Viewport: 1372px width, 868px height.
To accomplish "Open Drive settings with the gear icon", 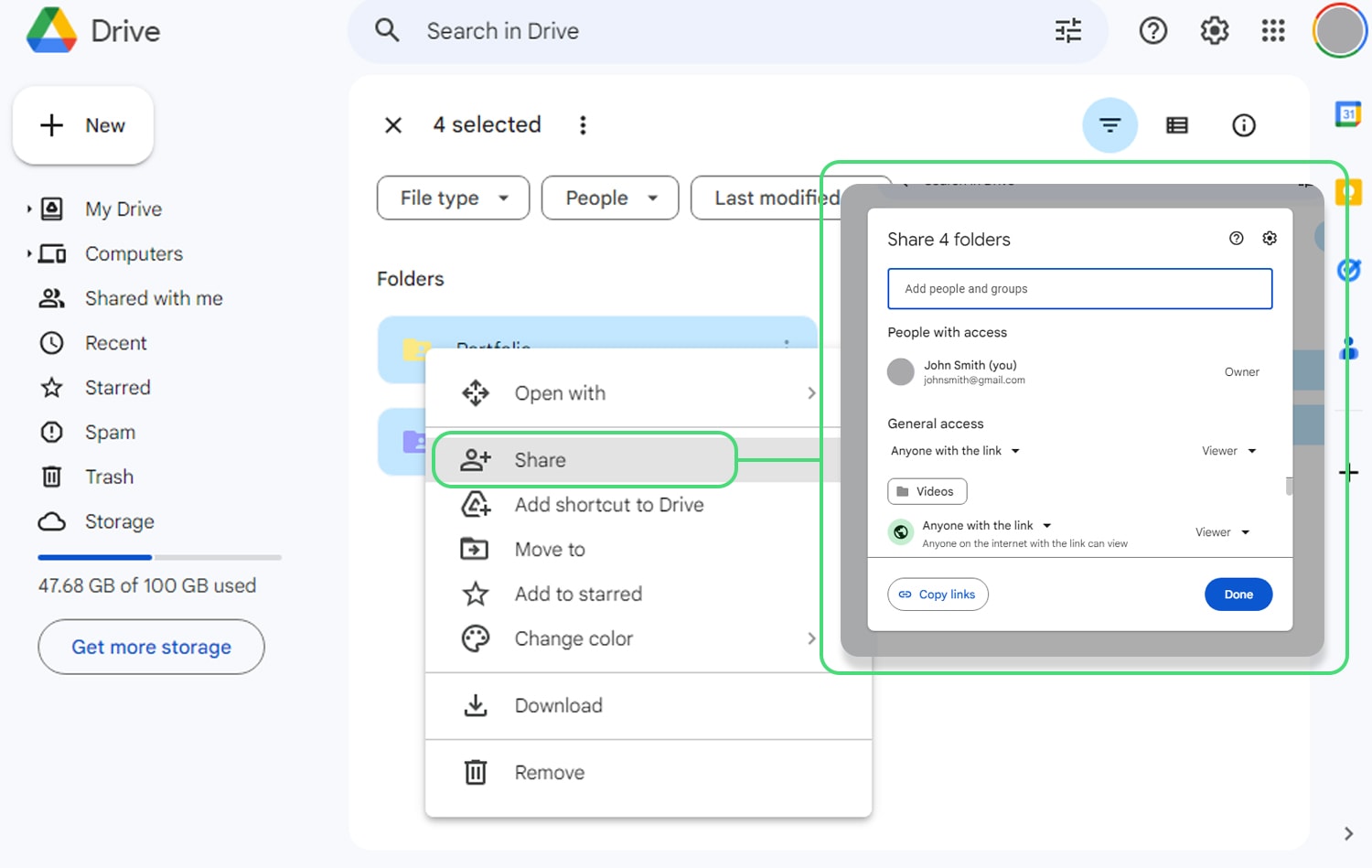I will [1214, 30].
